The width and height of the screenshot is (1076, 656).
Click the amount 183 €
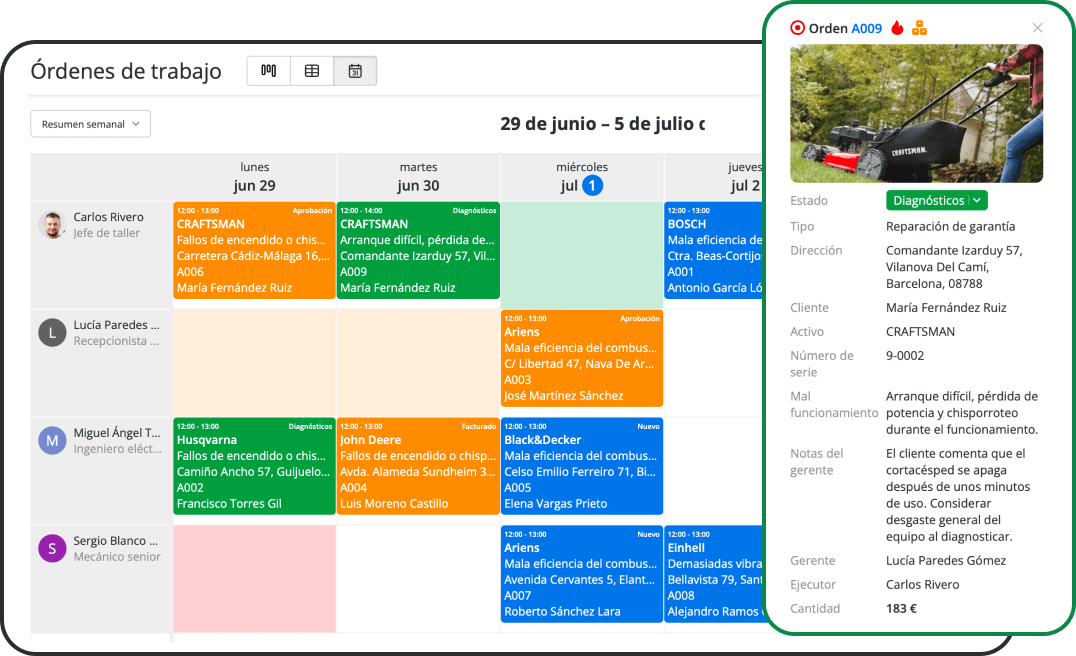(x=901, y=609)
